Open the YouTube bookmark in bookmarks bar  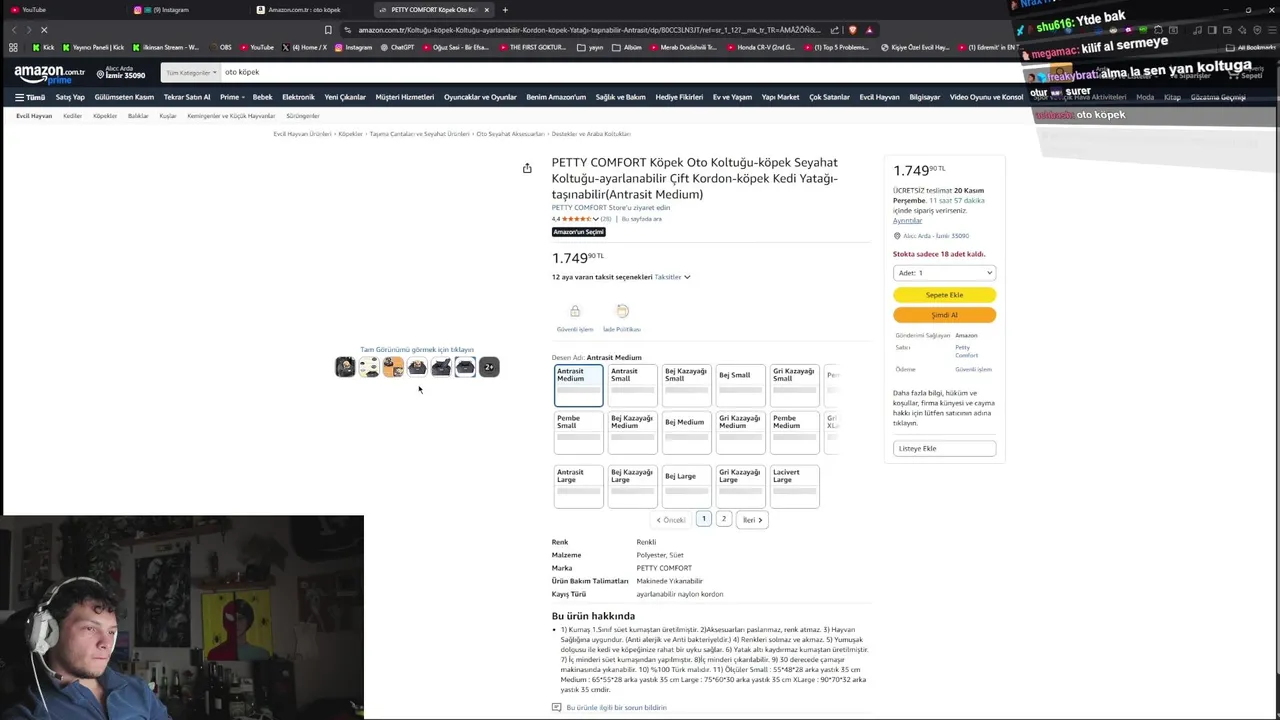pos(256,47)
